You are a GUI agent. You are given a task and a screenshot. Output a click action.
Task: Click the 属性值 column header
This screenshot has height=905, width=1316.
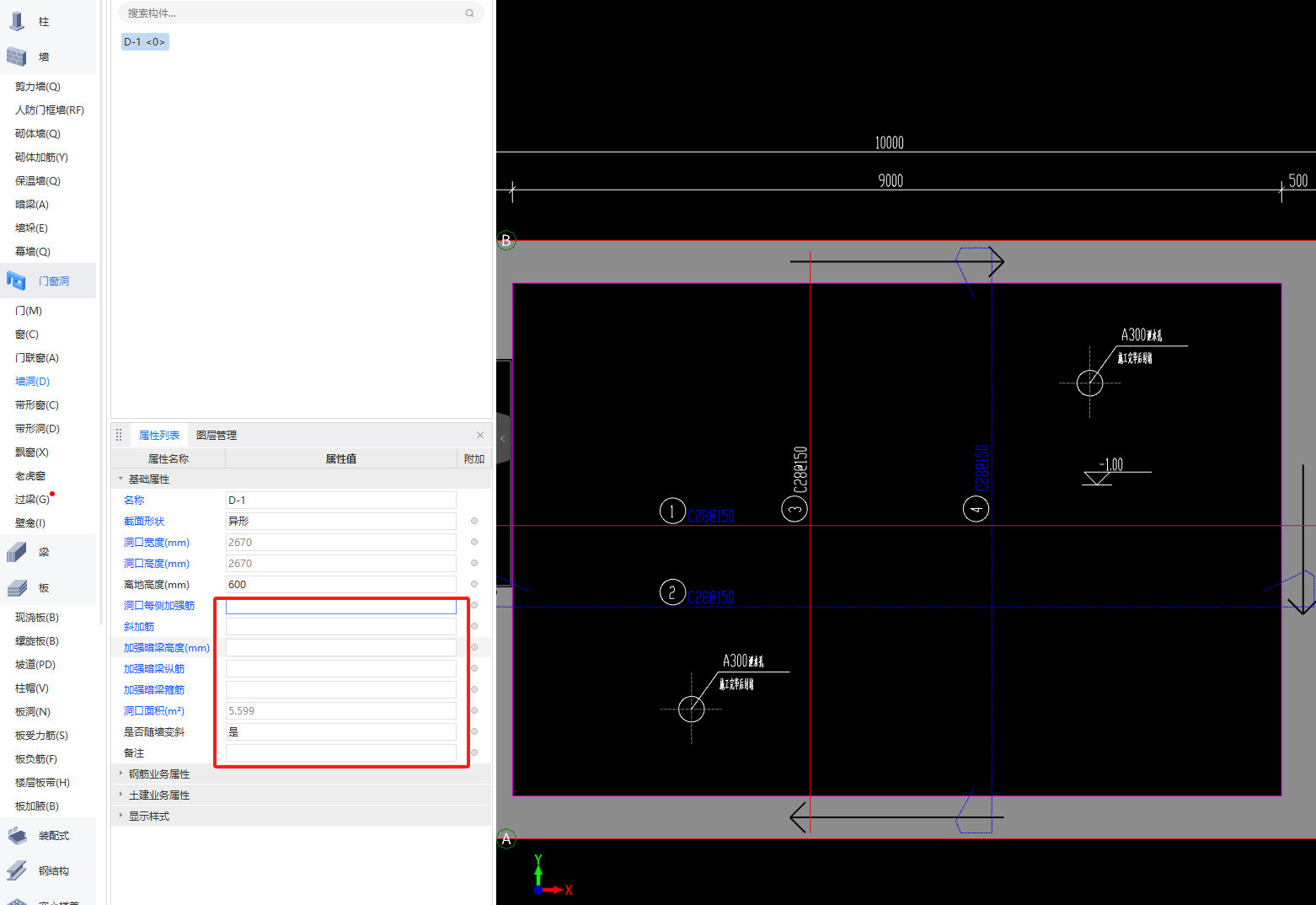(x=341, y=458)
